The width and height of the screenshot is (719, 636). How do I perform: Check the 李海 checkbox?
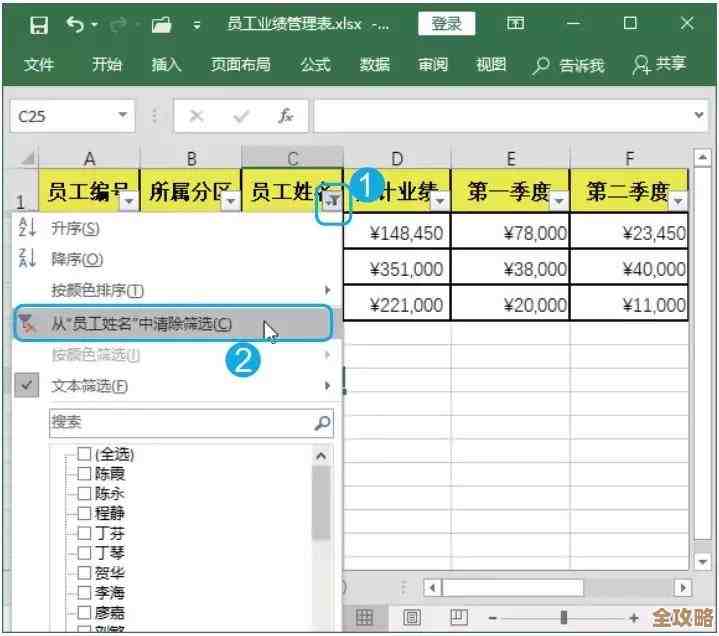point(84,592)
